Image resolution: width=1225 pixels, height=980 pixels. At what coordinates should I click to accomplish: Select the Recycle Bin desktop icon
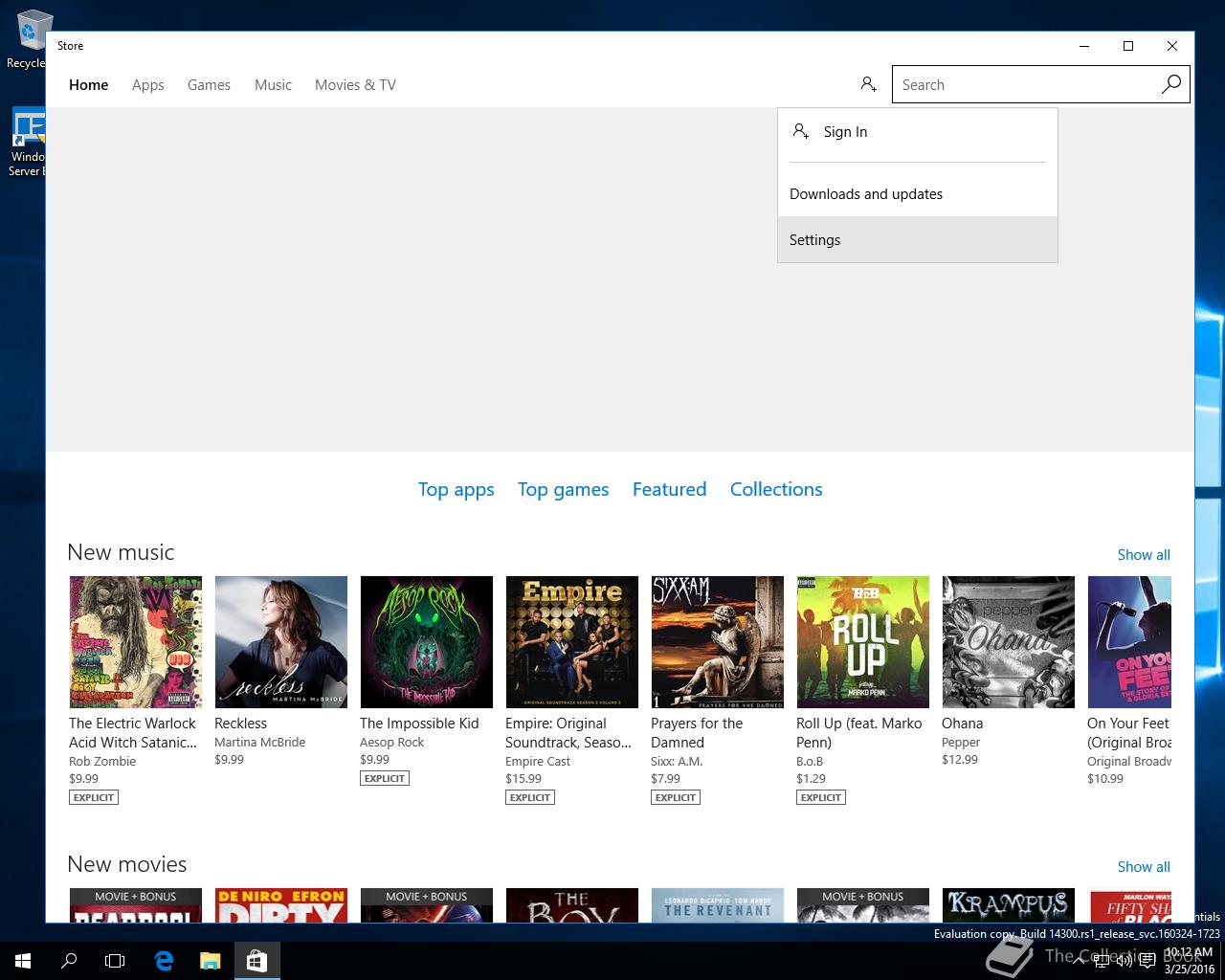coord(27,40)
